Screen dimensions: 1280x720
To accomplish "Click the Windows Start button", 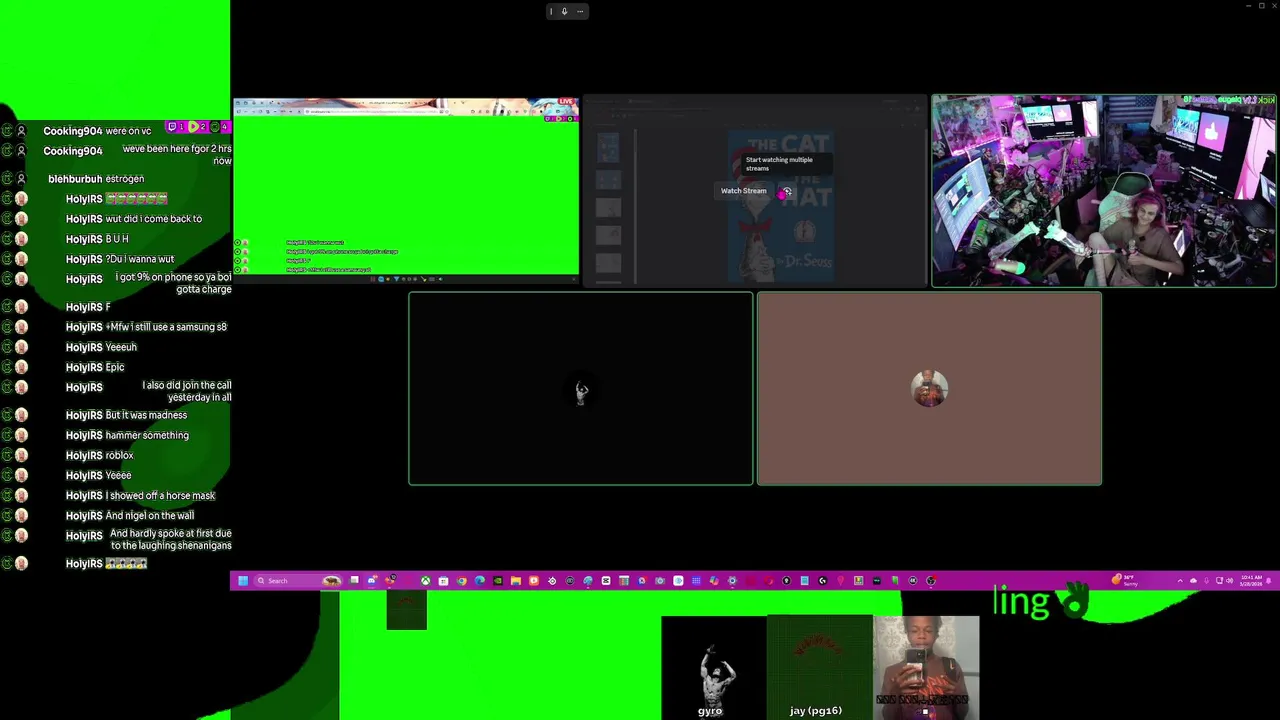I will [242, 581].
